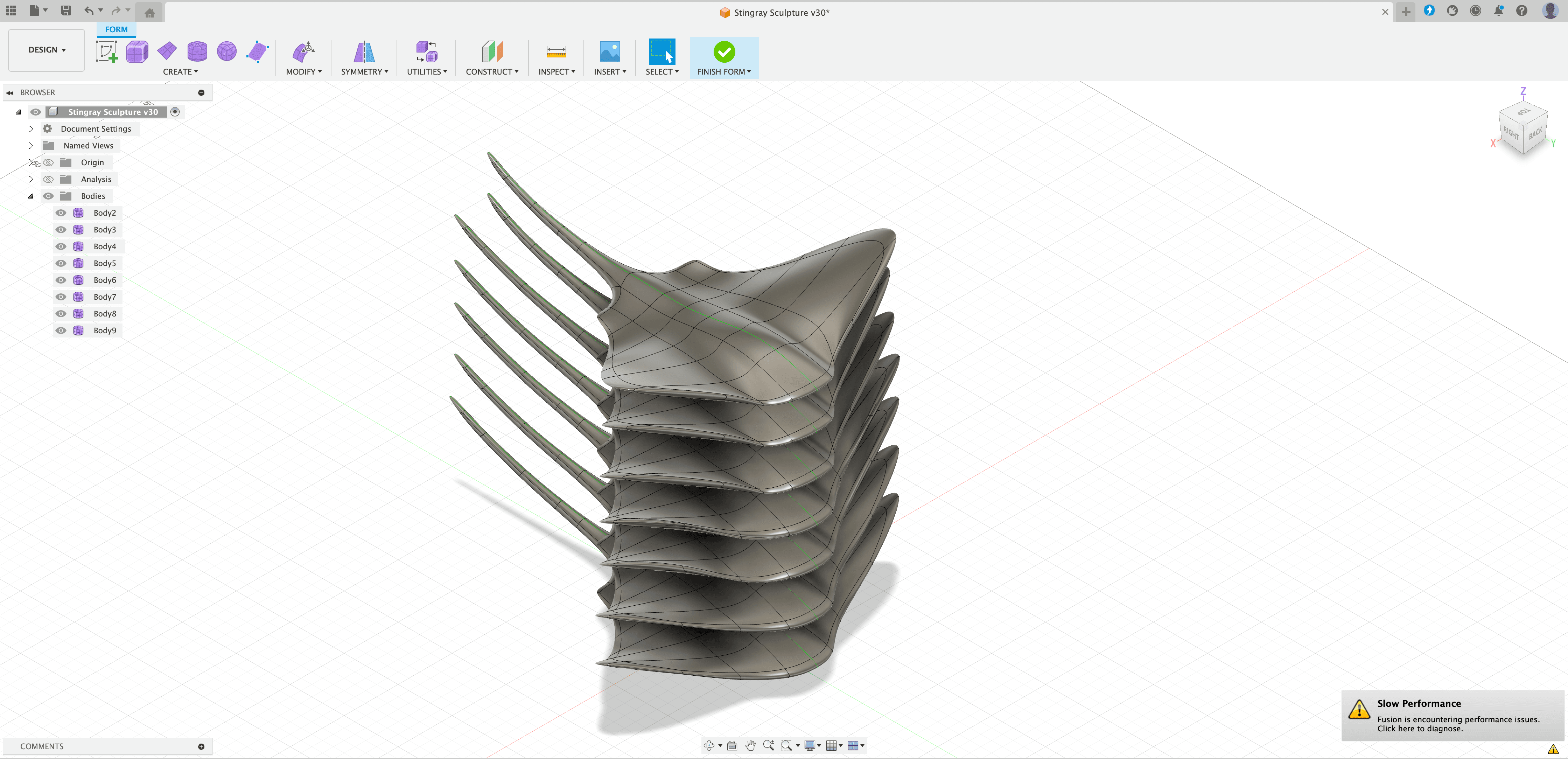This screenshot has width=1568, height=759.
Task: Click the Create Sketch icon
Action: [x=106, y=52]
